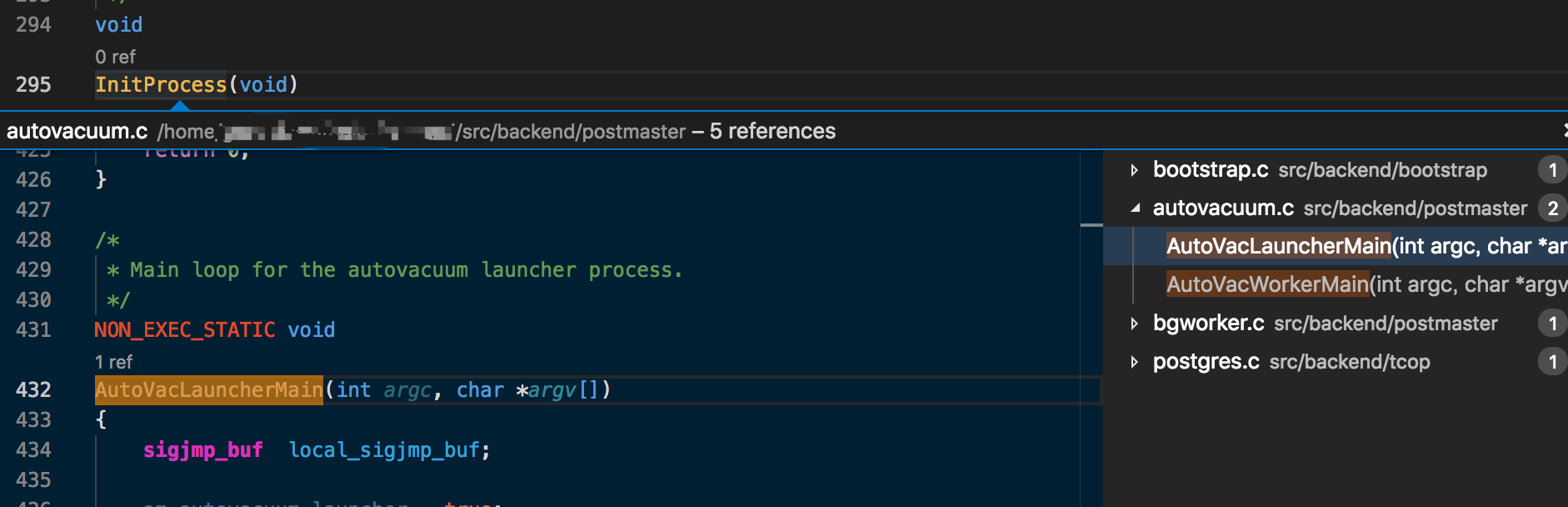Image resolution: width=1568 pixels, height=507 pixels.
Task: Click the highlighted AutoVacLauncherMain token on line 432
Action: tap(207, 389)
